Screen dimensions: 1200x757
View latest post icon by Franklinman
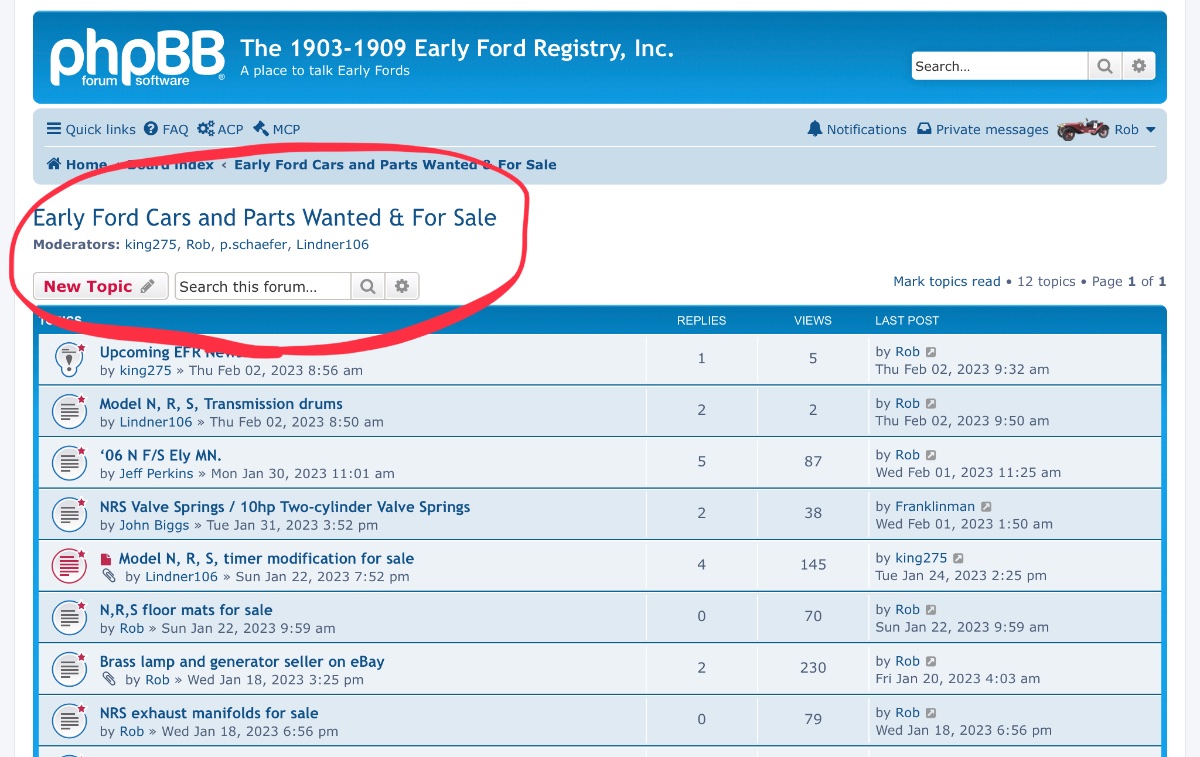click(988, 507)
